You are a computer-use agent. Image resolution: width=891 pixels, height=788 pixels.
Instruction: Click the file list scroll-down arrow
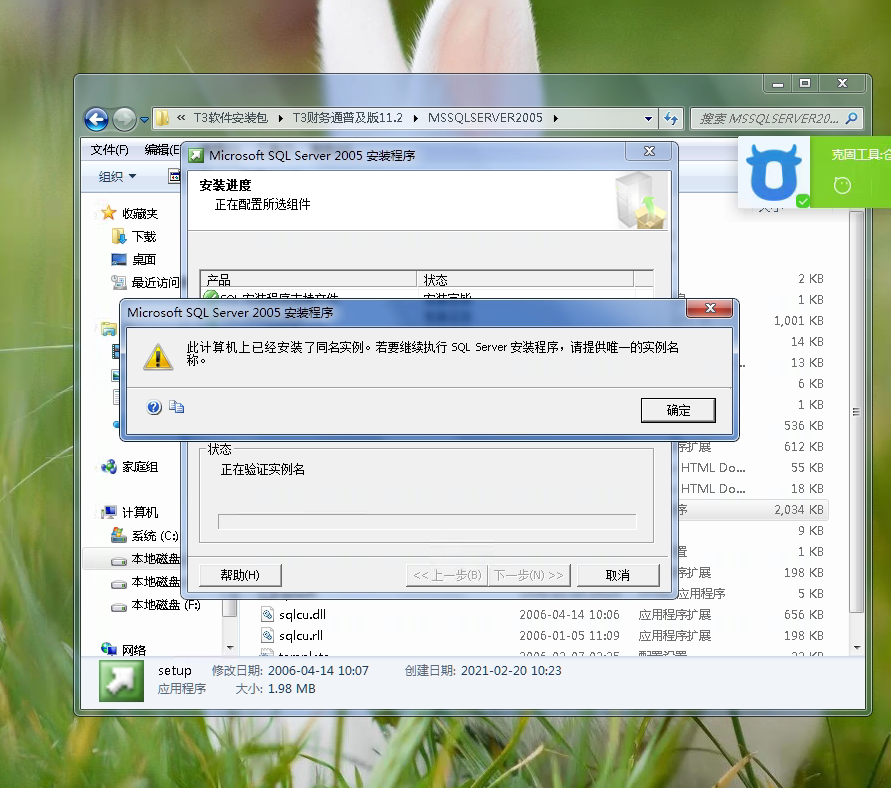pos(856,648)
